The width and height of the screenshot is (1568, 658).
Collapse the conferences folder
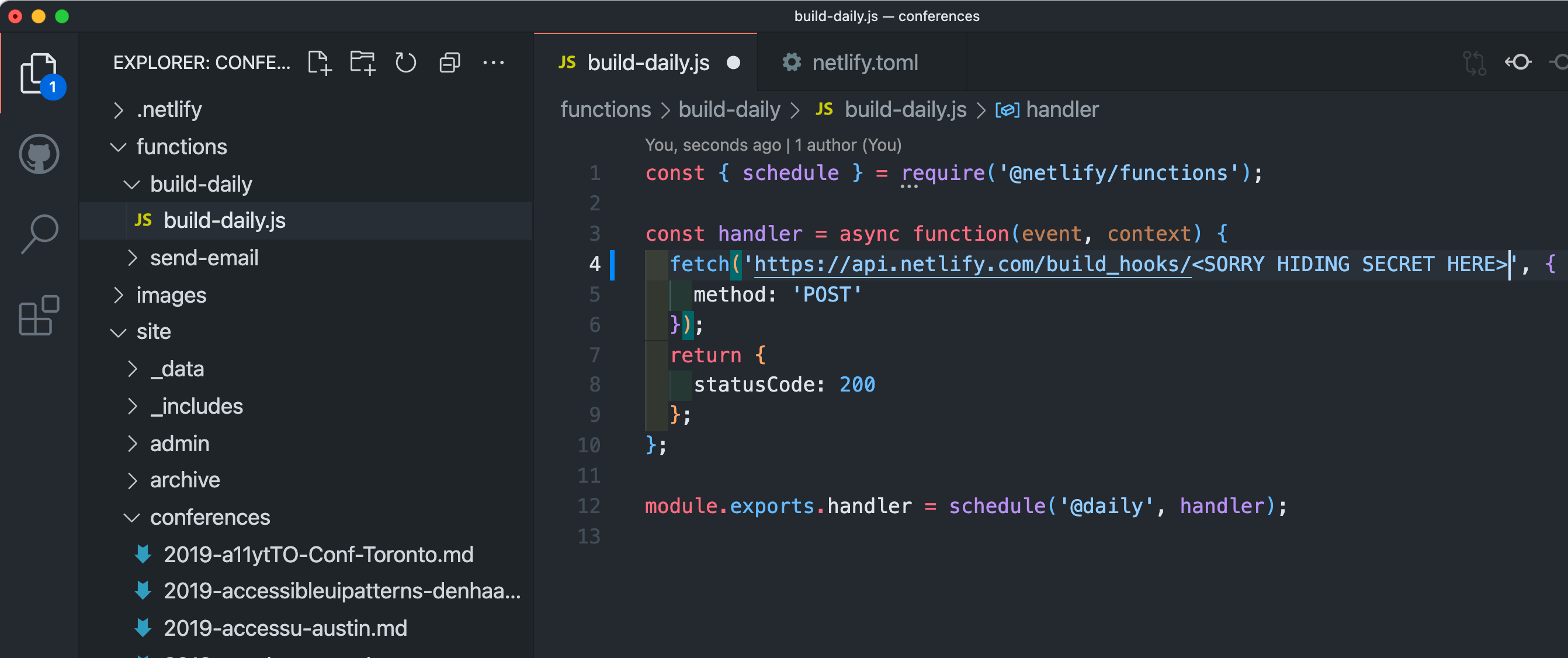209,517
